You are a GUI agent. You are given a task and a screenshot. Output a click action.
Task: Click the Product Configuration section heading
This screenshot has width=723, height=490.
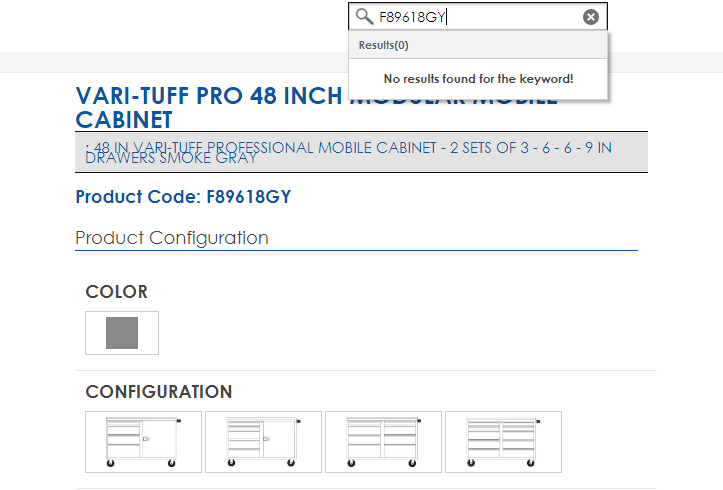coord(172,238)
